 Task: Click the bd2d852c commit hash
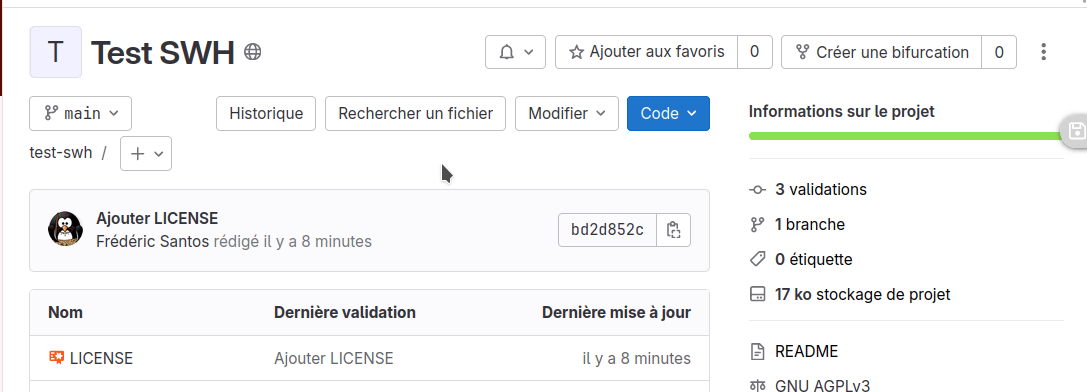(x=607, y=230)
